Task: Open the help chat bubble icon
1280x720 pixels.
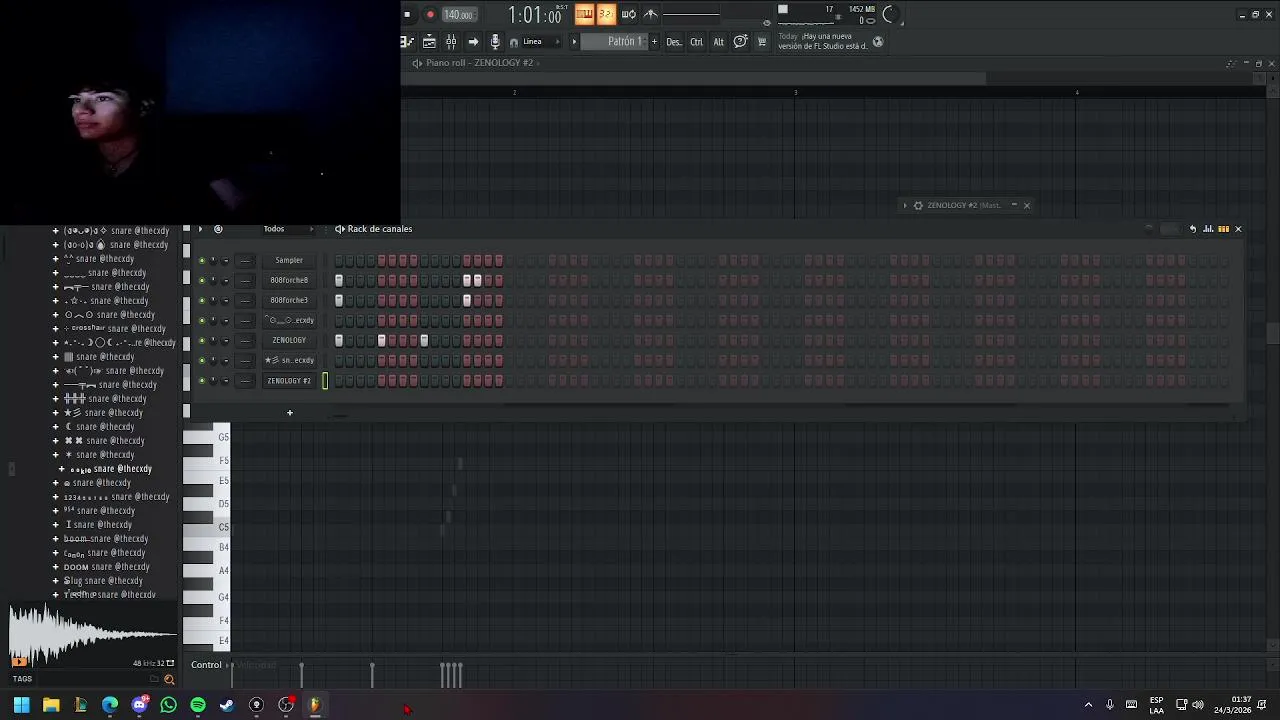Action: tap(740, 42)
